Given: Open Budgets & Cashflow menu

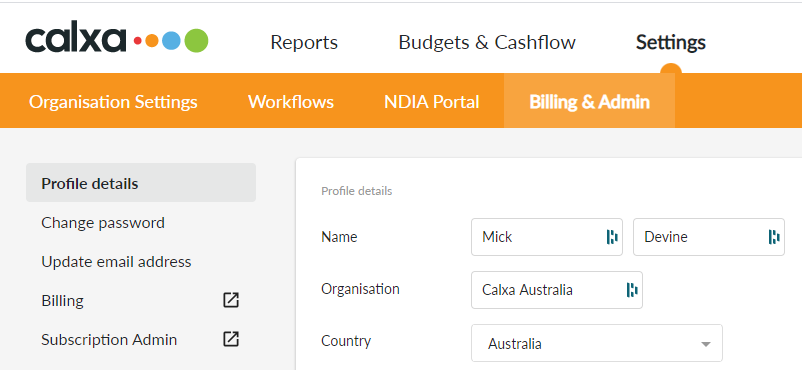Looking at the screenshot, I should coord(487,42).
